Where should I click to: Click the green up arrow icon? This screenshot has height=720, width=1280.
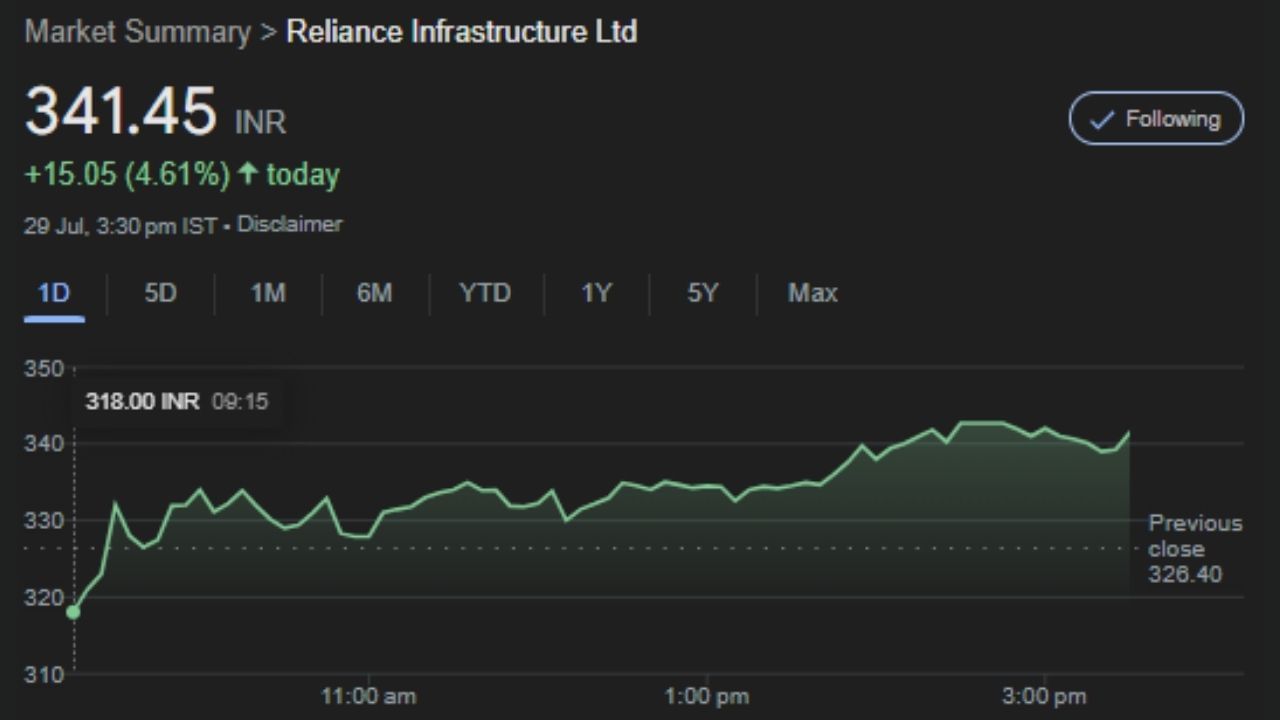coord(248,174)
